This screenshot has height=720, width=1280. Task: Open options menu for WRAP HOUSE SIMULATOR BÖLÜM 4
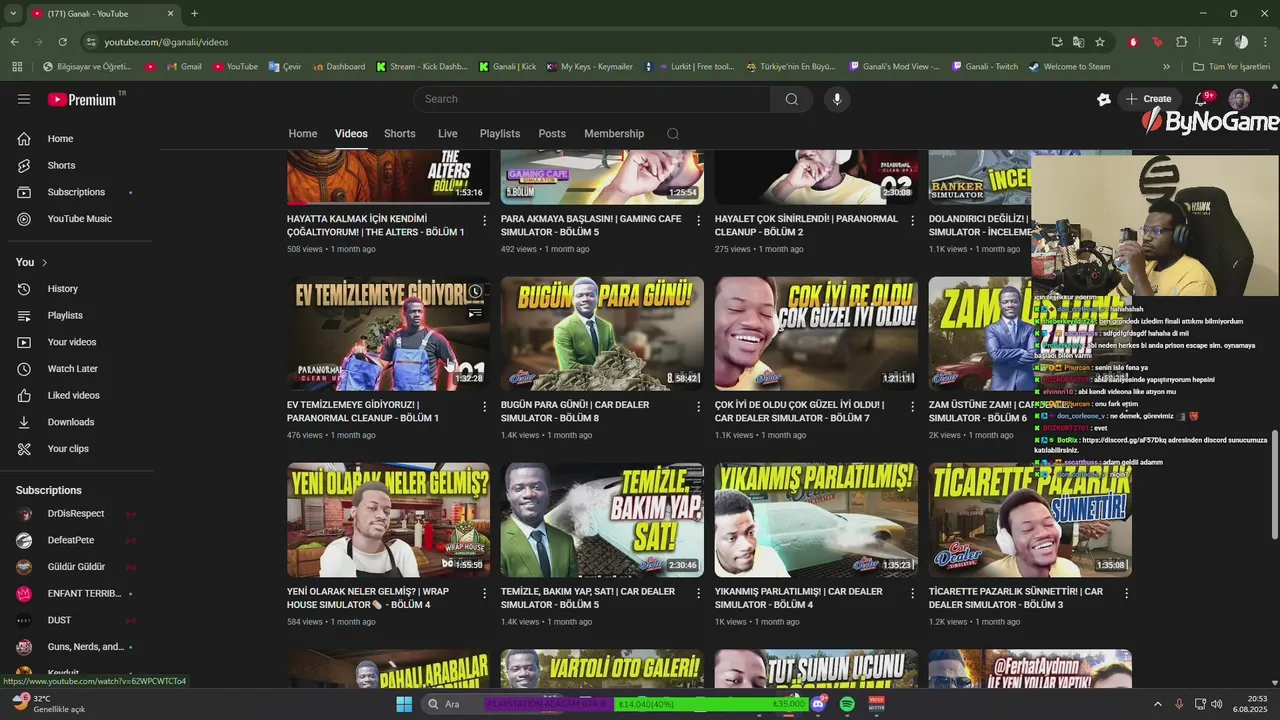(485, 593)
